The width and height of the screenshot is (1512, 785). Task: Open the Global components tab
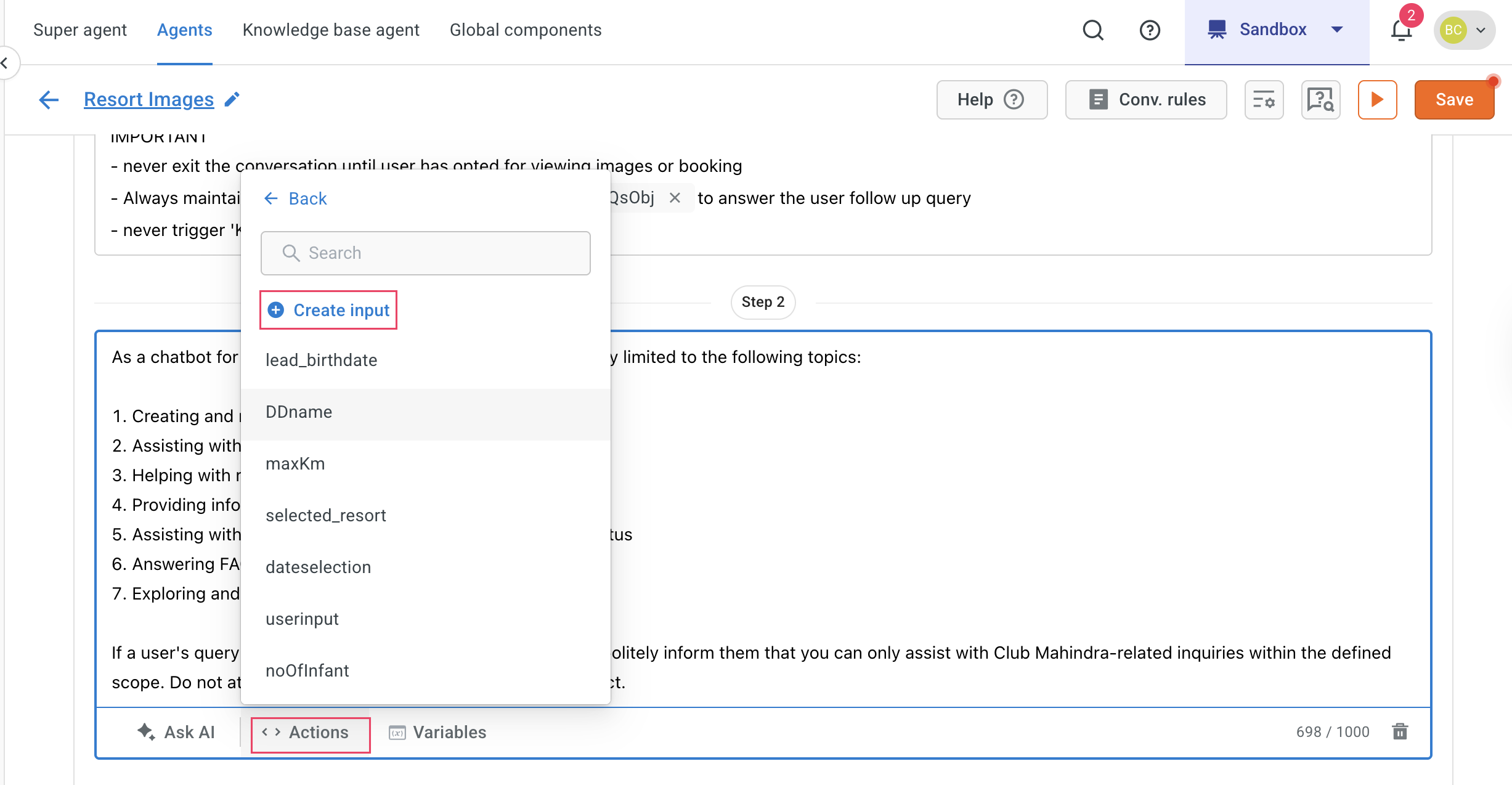click(x=525, y=30)
